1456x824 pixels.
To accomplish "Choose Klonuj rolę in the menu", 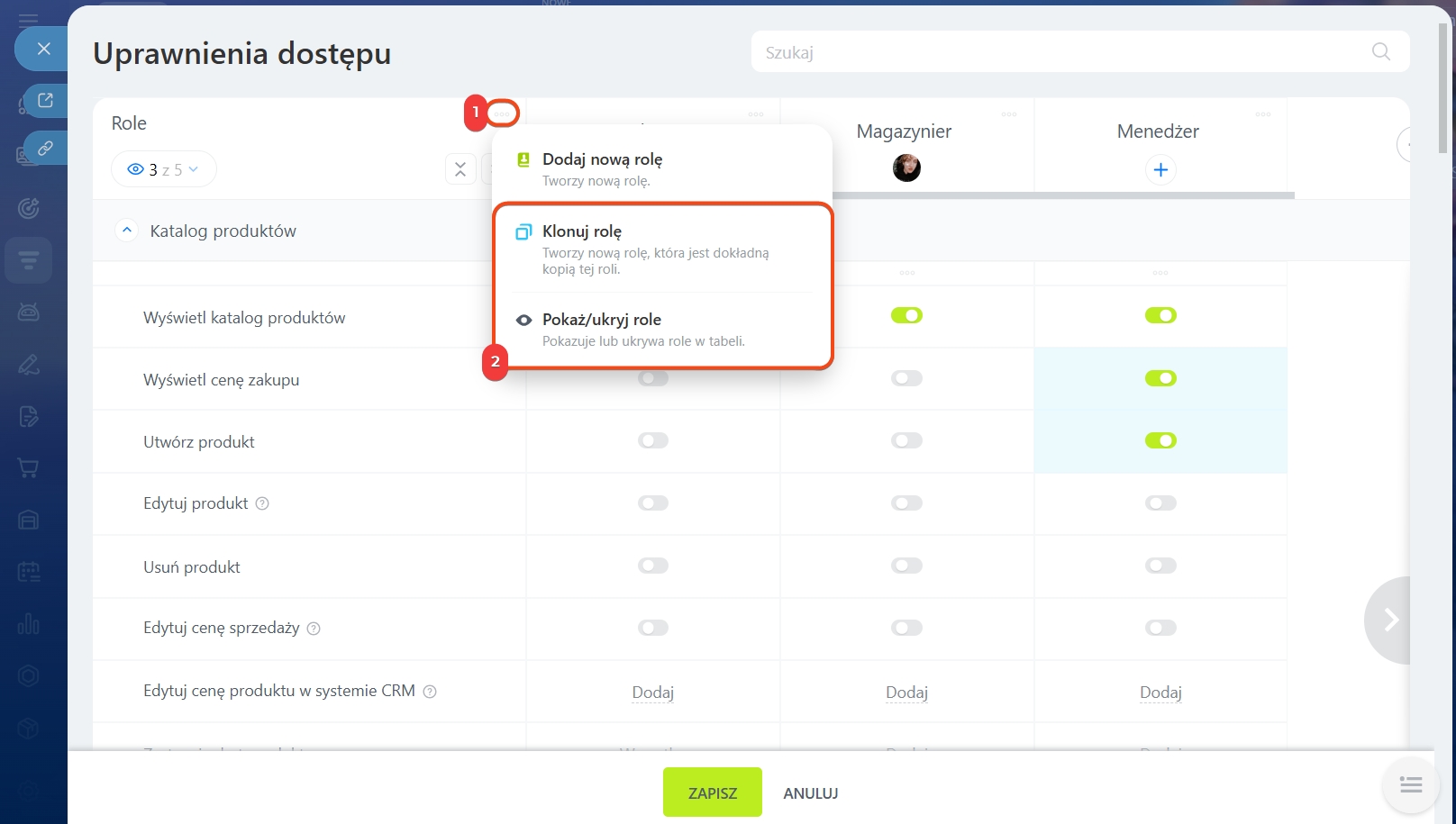I will tap(662, 249).
